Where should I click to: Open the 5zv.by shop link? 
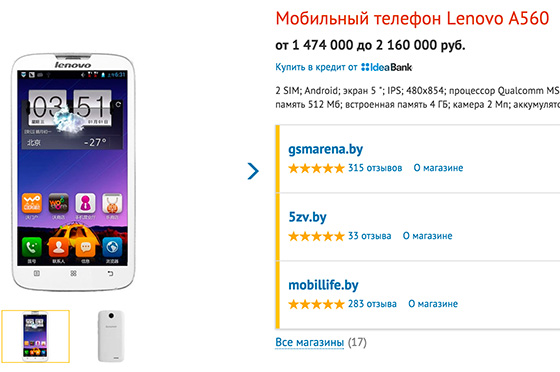click(x=307, y=217)
